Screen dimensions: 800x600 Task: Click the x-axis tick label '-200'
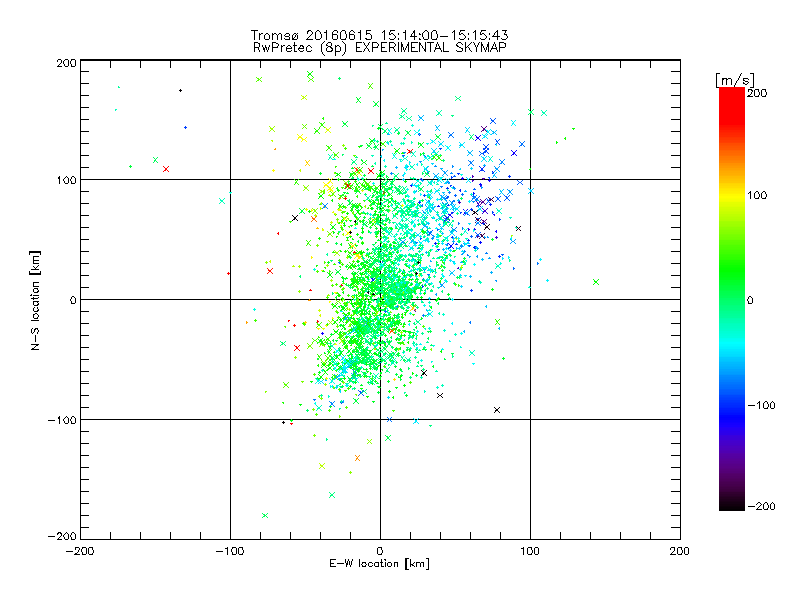[x=80, y=551]
